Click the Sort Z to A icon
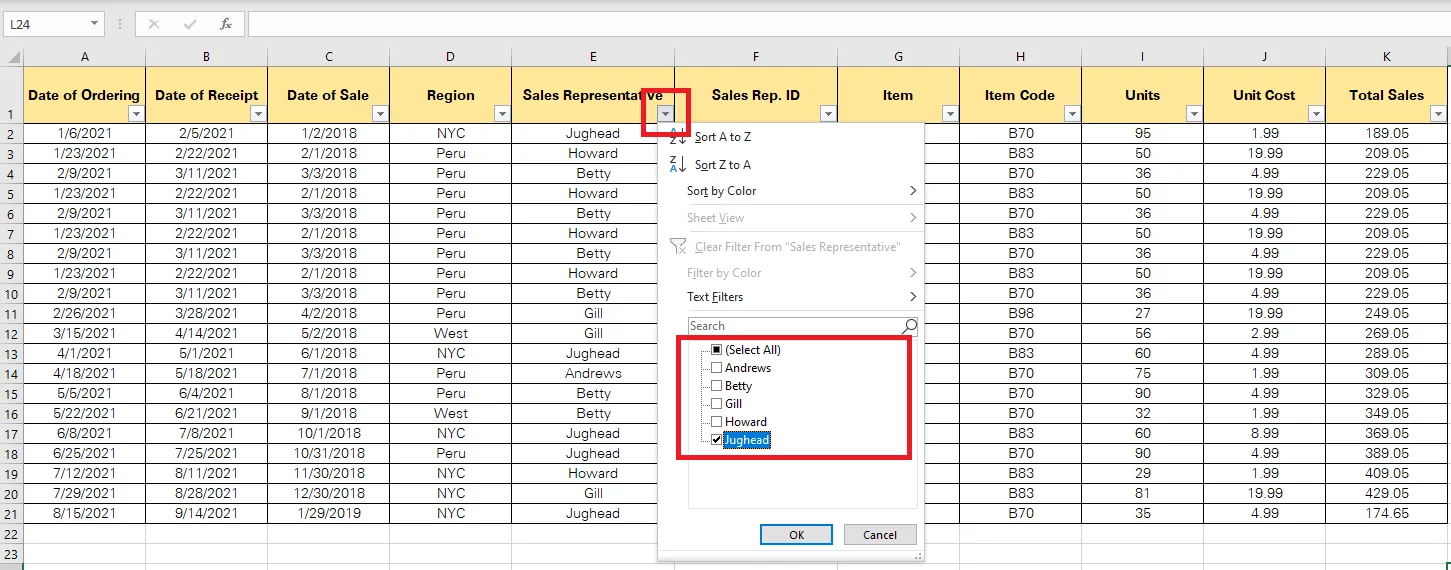Viewport: 1451px width, 570px height. 677,164
